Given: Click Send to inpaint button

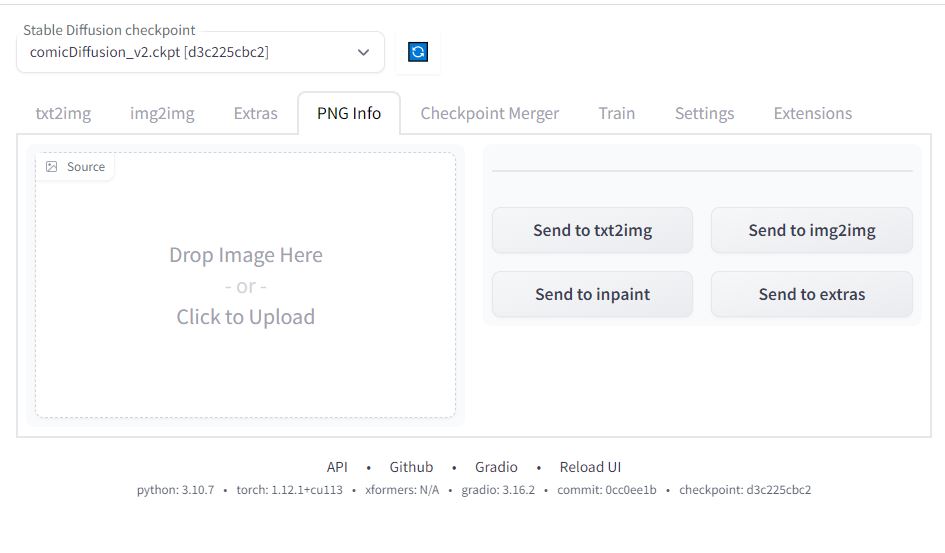Looking at the screenshot, I should [x=592, y=294].
